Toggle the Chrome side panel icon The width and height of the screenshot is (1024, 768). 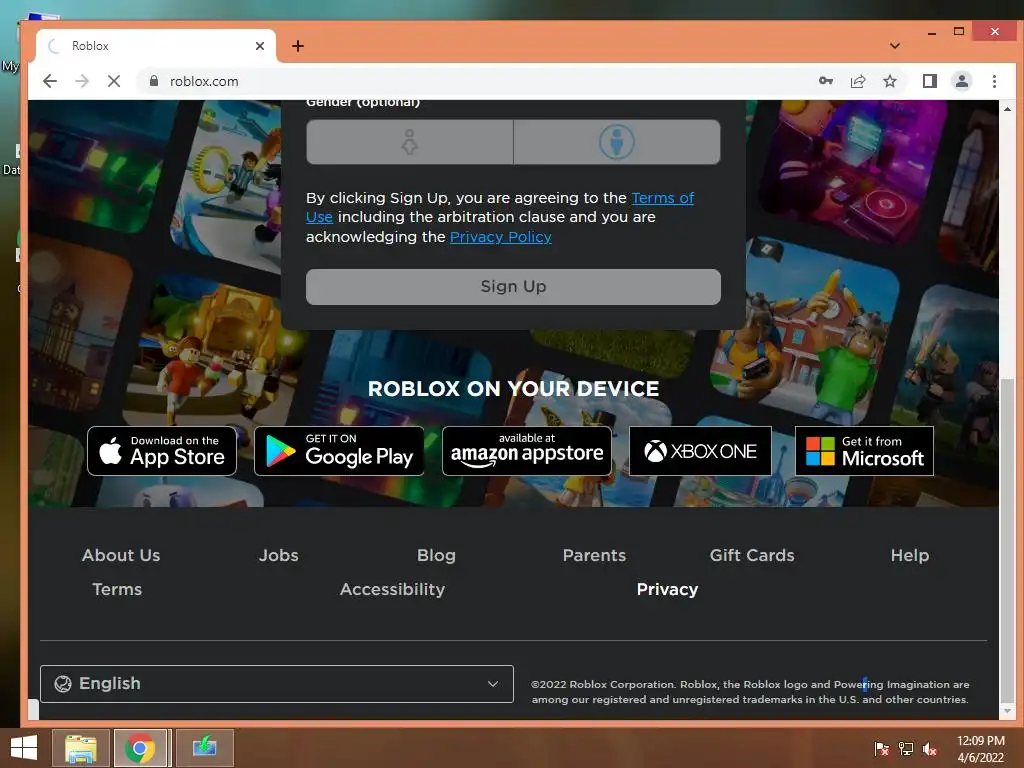click(929, 81)
